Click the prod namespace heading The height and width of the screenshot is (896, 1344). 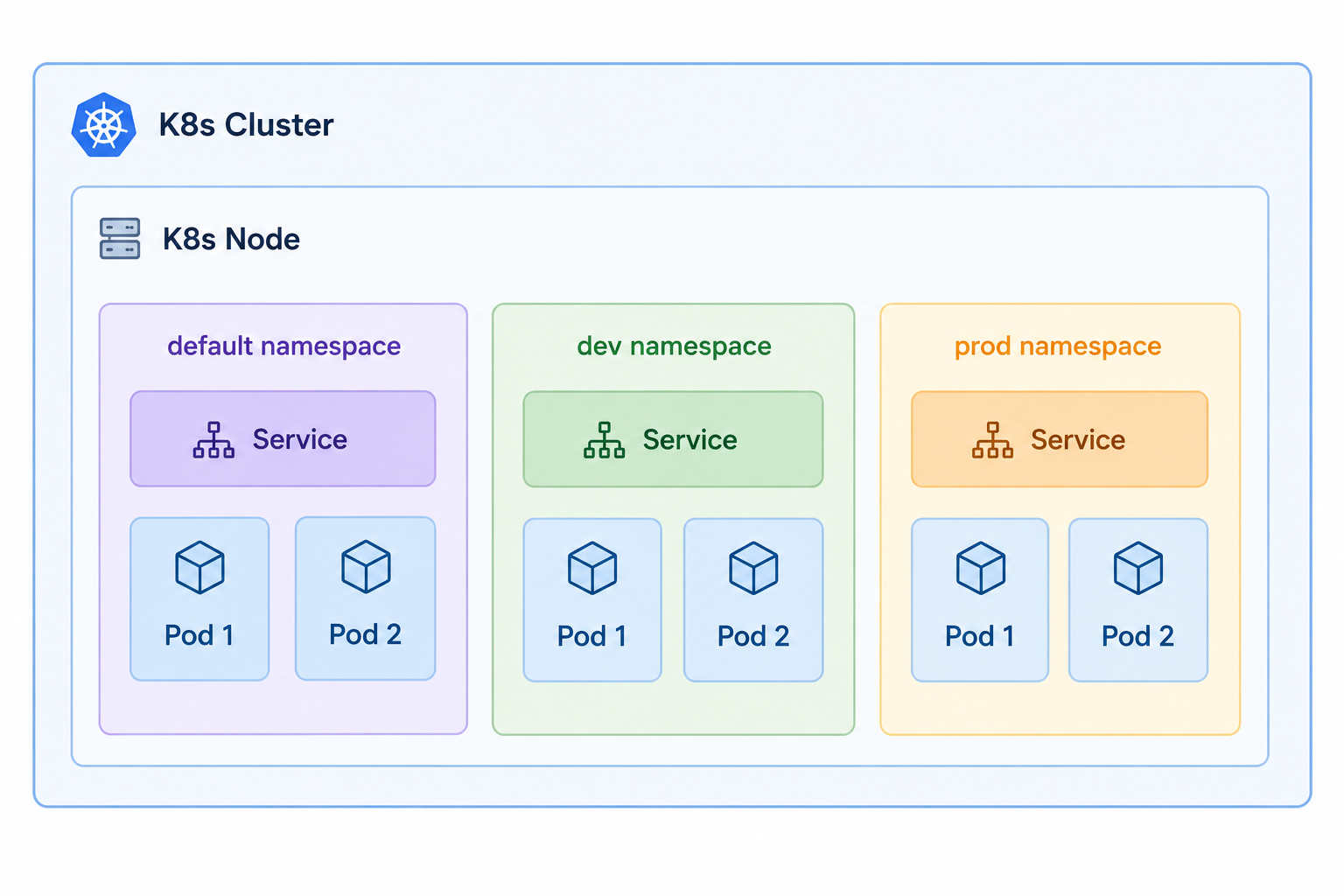click(1058, 346)
